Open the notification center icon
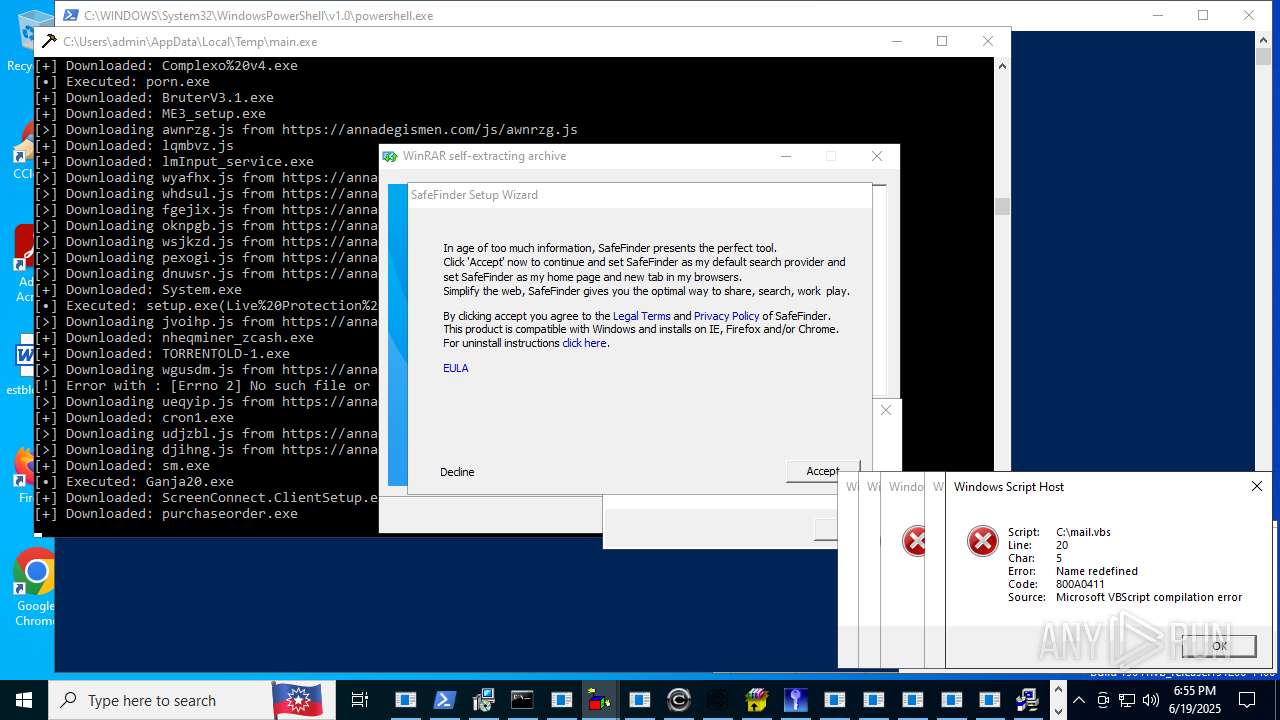 click(1247, 700)
